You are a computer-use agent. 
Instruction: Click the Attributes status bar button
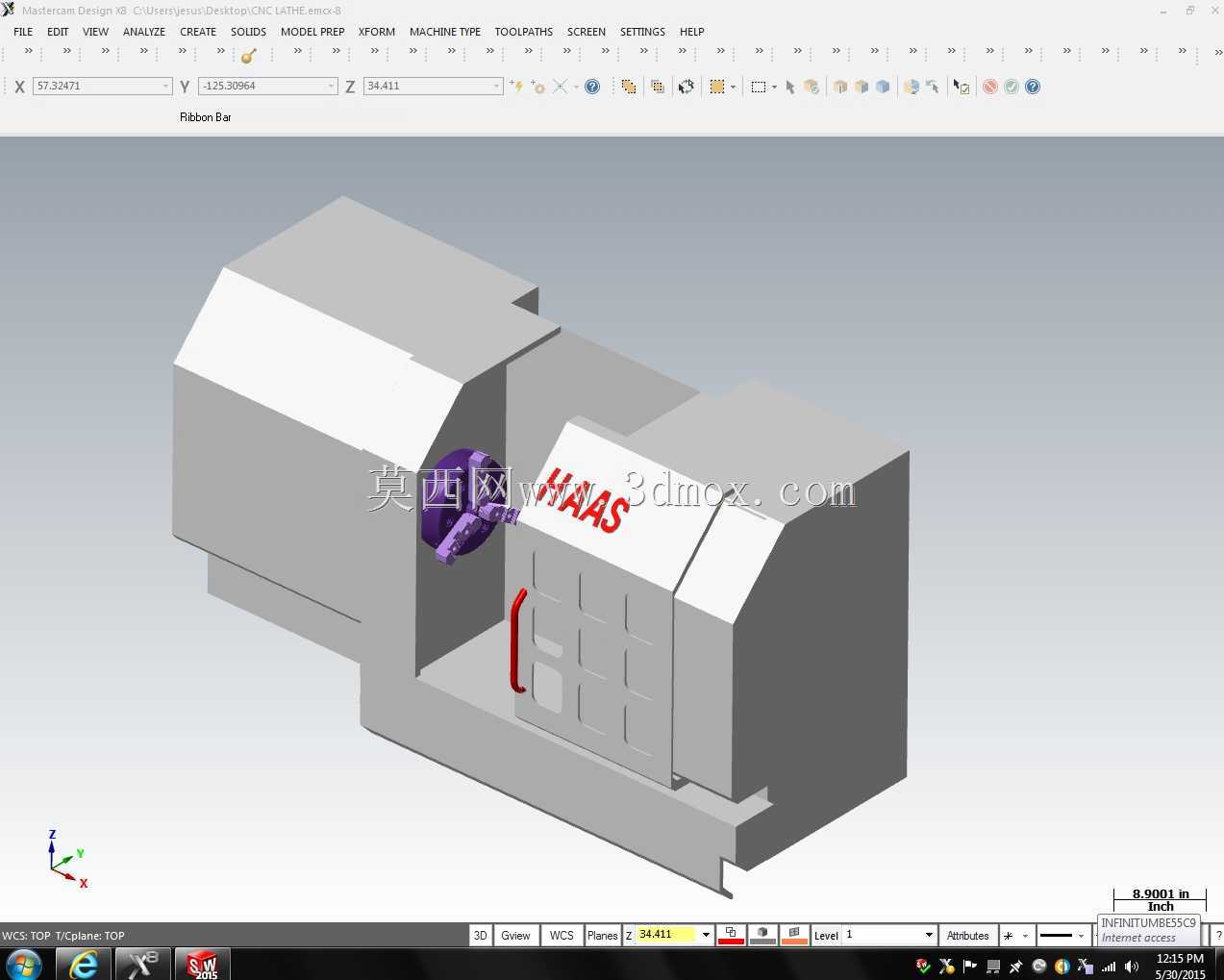(967, 935)
